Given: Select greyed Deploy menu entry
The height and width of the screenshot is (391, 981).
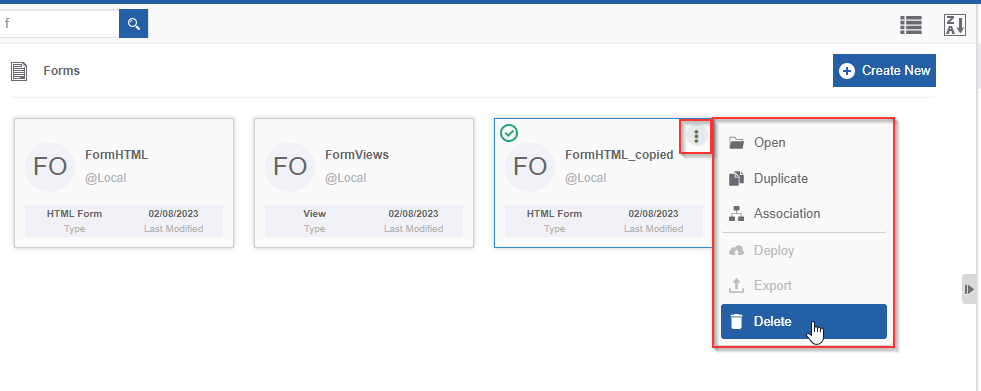Looking at the screenshot, I should pos(804,250).
